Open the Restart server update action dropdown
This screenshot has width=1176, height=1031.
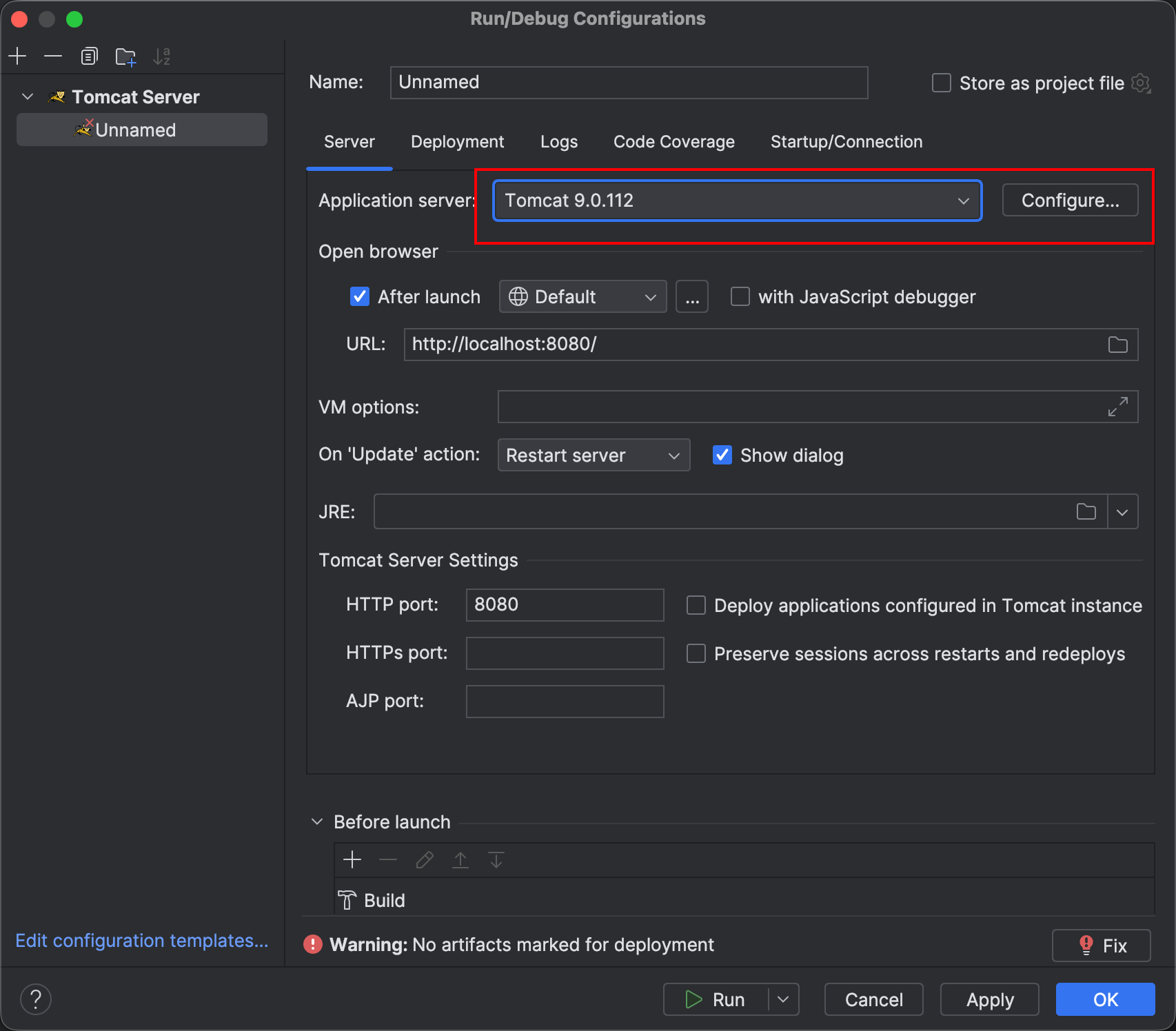click(594, 455)
